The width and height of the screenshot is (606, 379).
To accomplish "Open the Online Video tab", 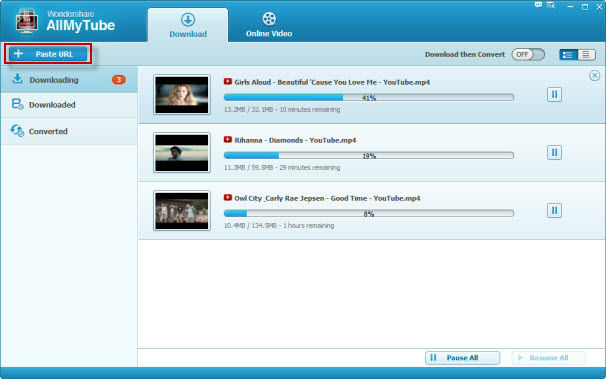I will click(269, 25).
